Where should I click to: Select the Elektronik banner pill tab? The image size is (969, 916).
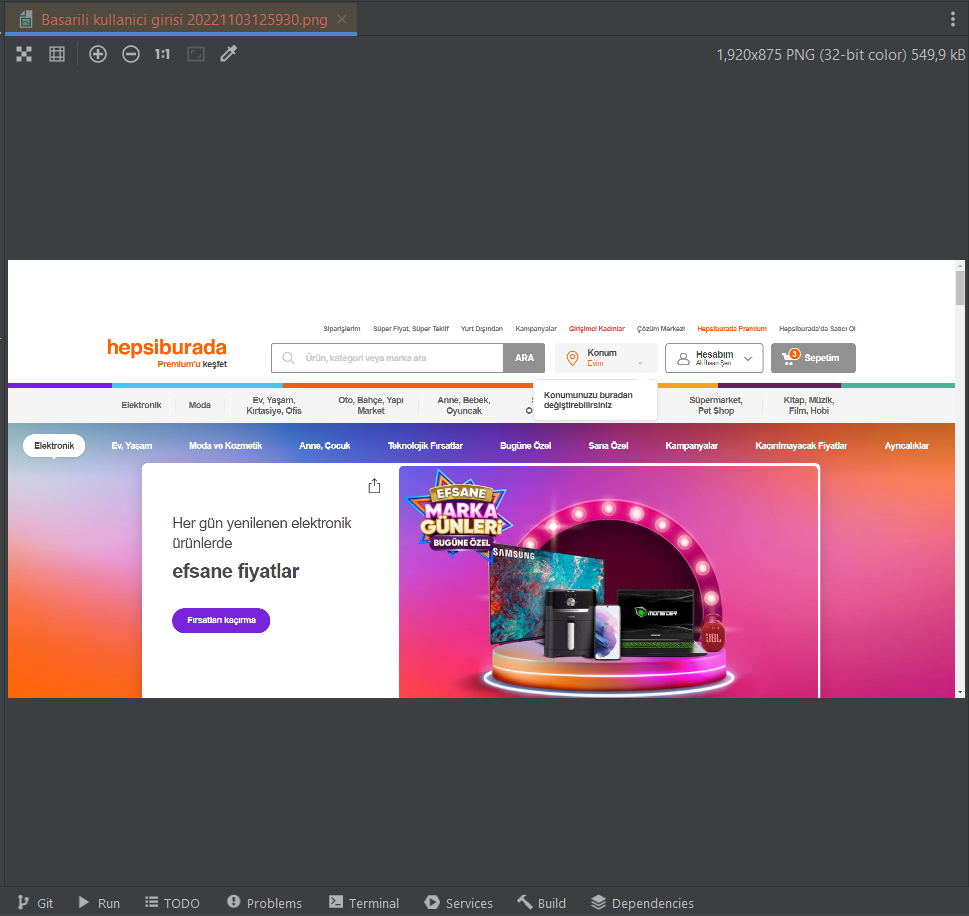point(54,446)
